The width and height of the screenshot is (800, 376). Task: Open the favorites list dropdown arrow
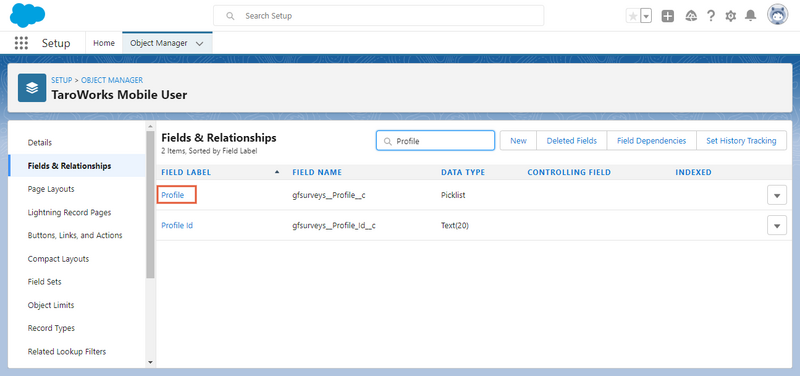(x=646, y=16)
